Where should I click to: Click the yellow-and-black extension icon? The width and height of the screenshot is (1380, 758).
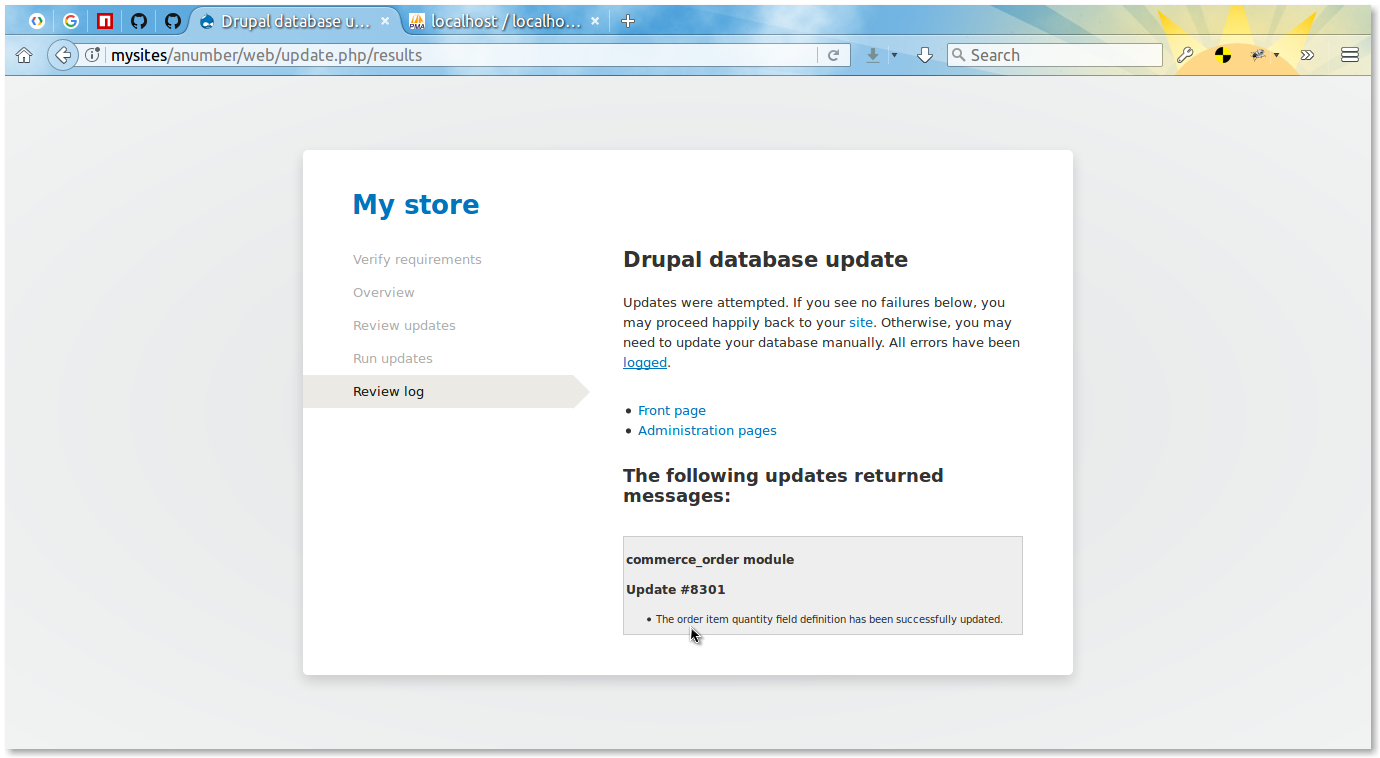coord(1222,55)
